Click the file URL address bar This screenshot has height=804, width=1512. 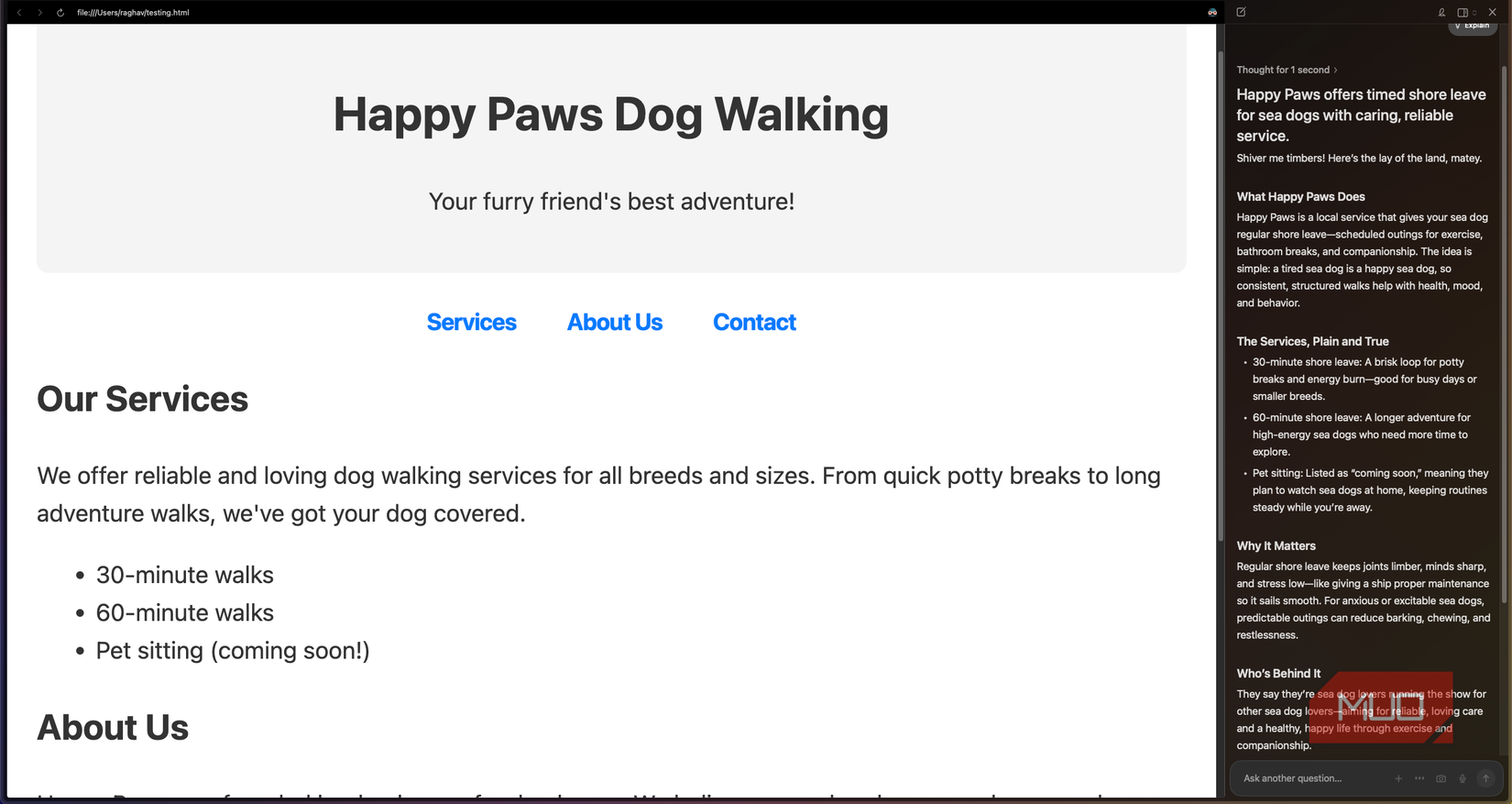coord(134,13)
